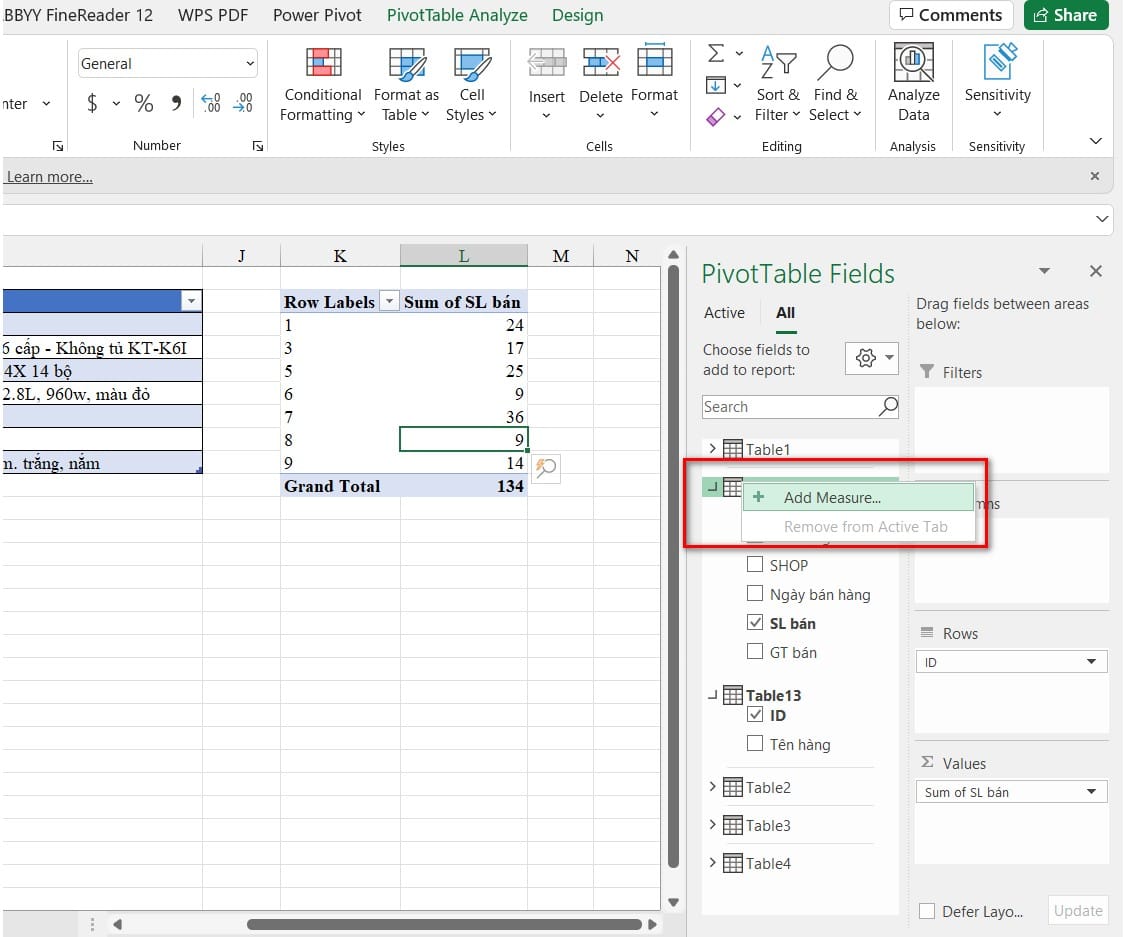Screen dimensions: 1124x937
Task: Close the PivotTable Fields pane
Action: pyautogui.click(x=1095, y=271)
